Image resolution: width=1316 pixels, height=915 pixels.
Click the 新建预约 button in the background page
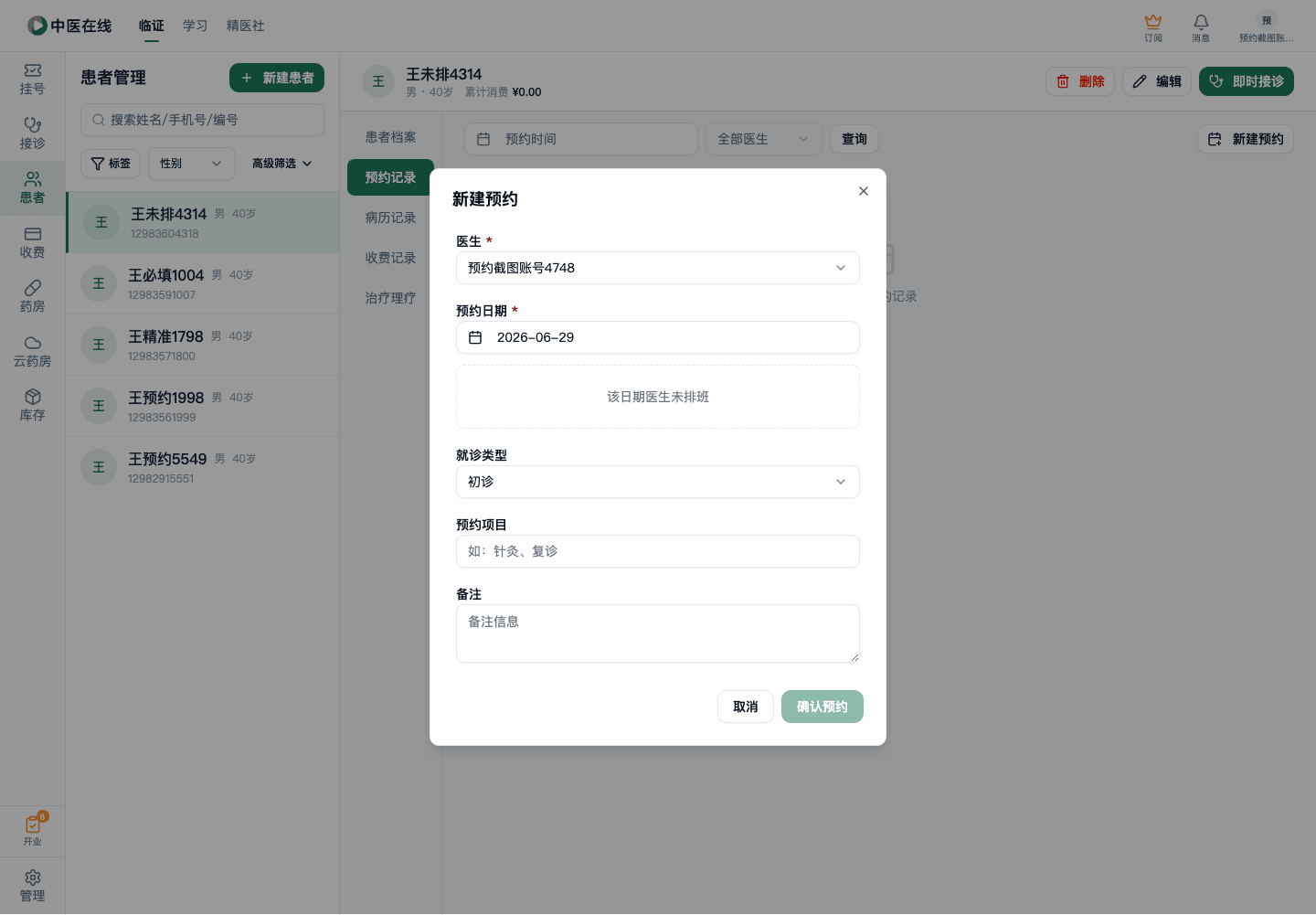pos(1246,139)
